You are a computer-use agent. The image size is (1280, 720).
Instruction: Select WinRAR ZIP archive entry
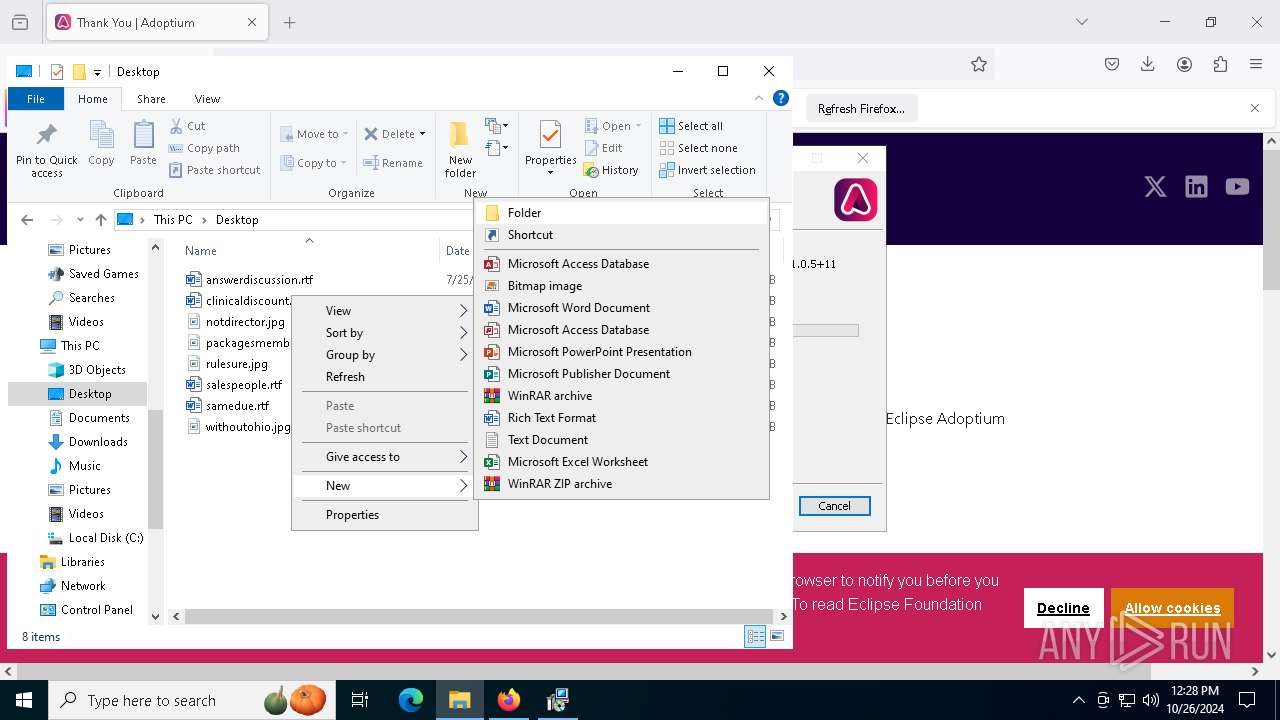(621, 484)
